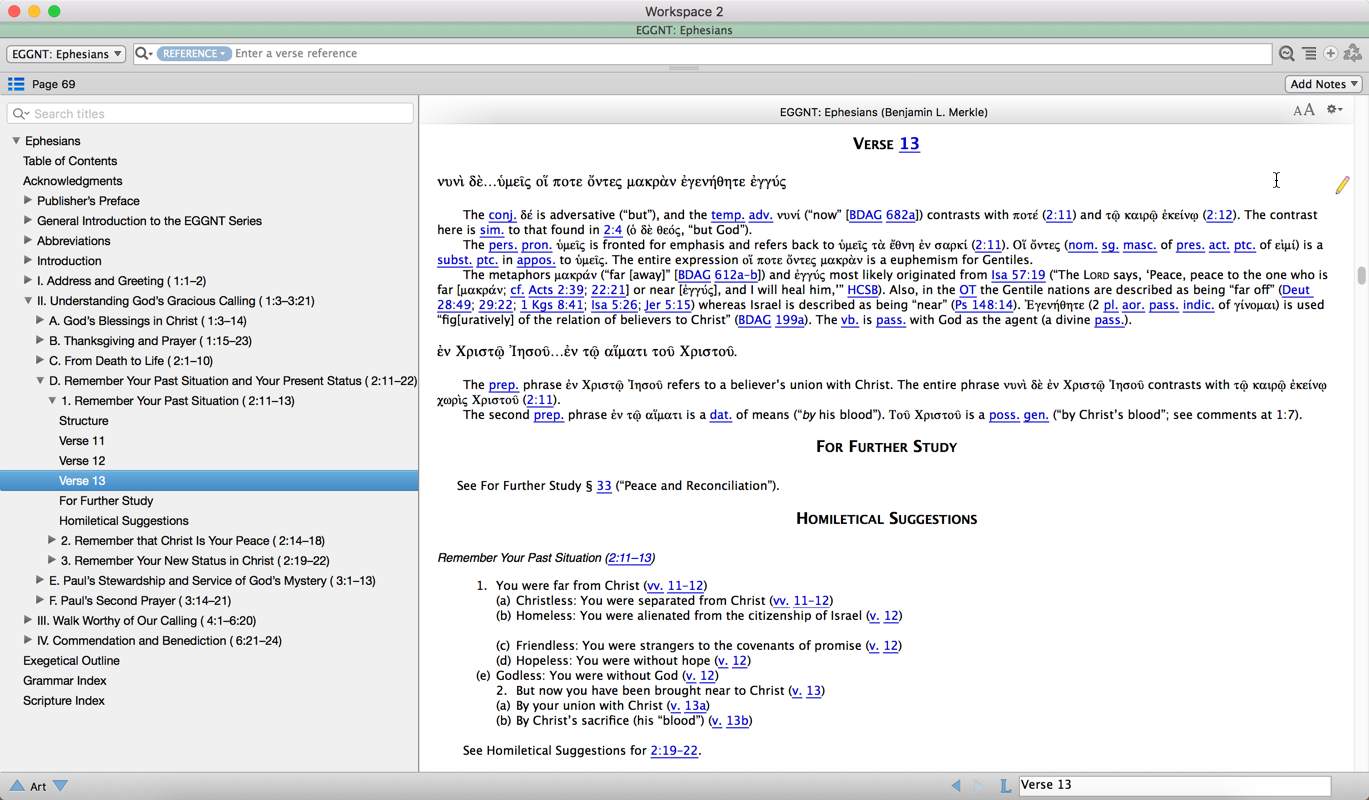Click the content pane vertical scrollbar thumb

[1361, 275]
